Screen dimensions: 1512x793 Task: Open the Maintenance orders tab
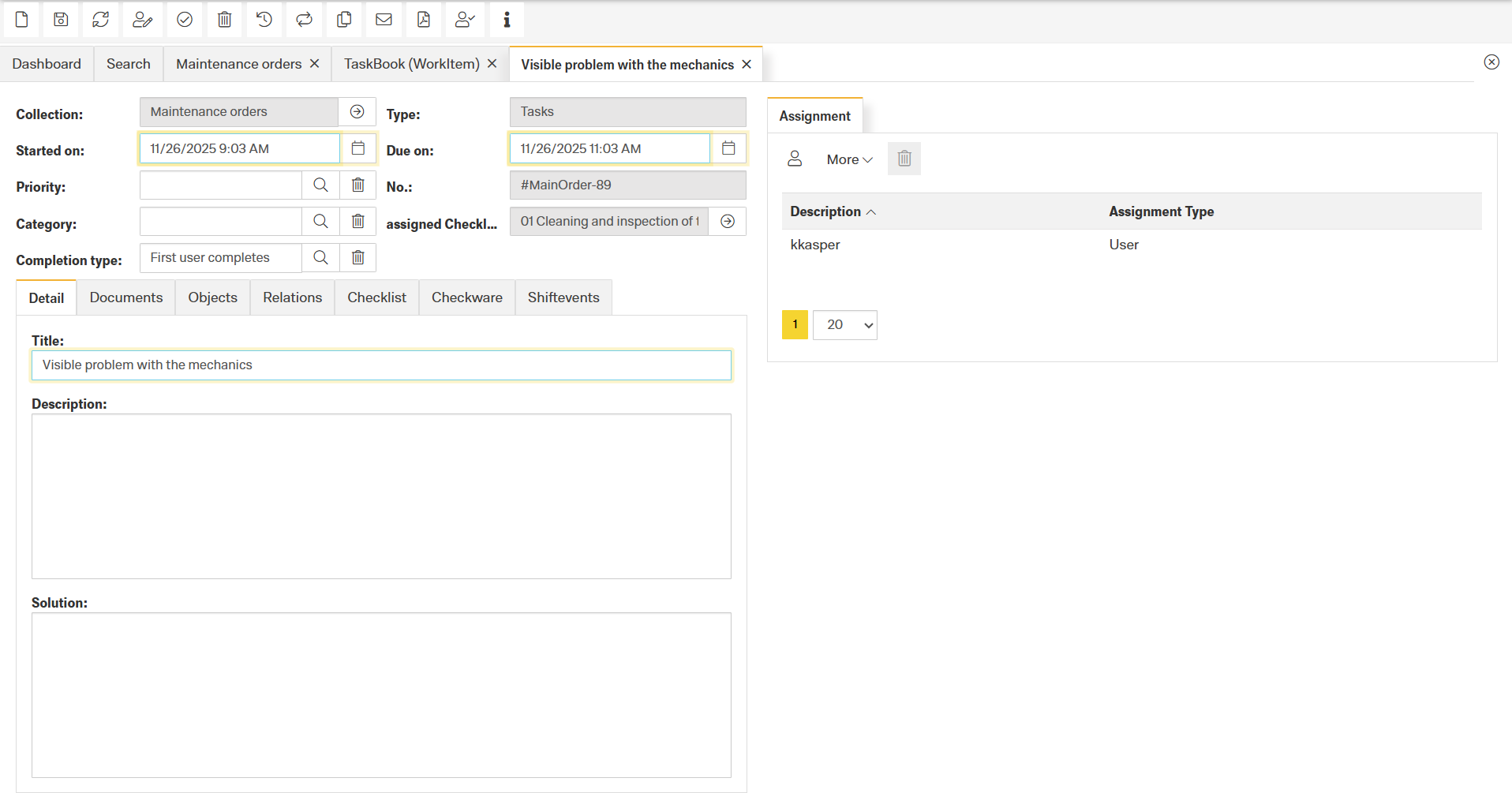238,64
